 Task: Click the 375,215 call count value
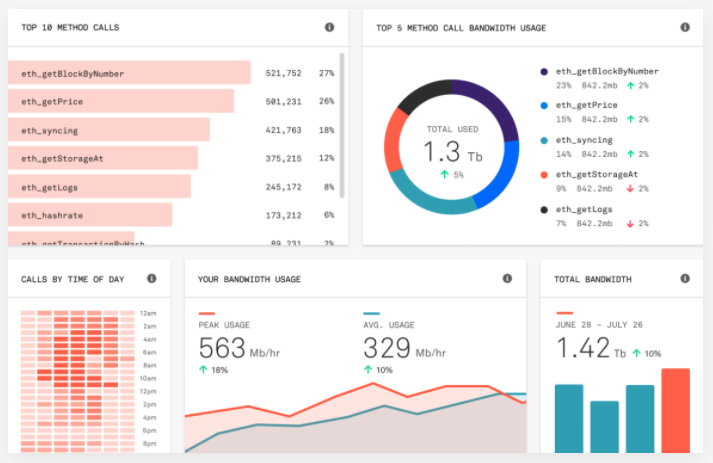(283, 158)
